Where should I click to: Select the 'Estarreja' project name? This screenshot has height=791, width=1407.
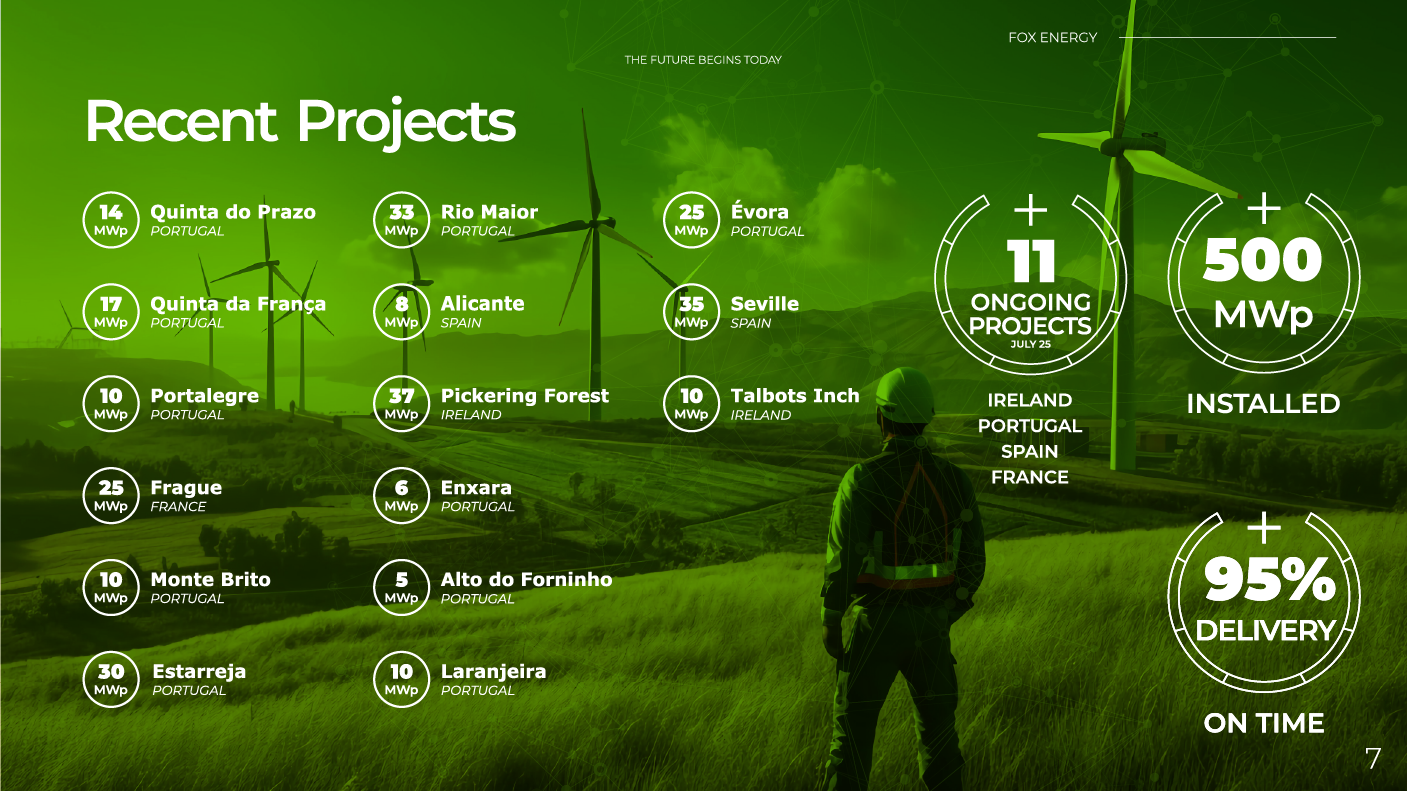(x=199, y=672)
